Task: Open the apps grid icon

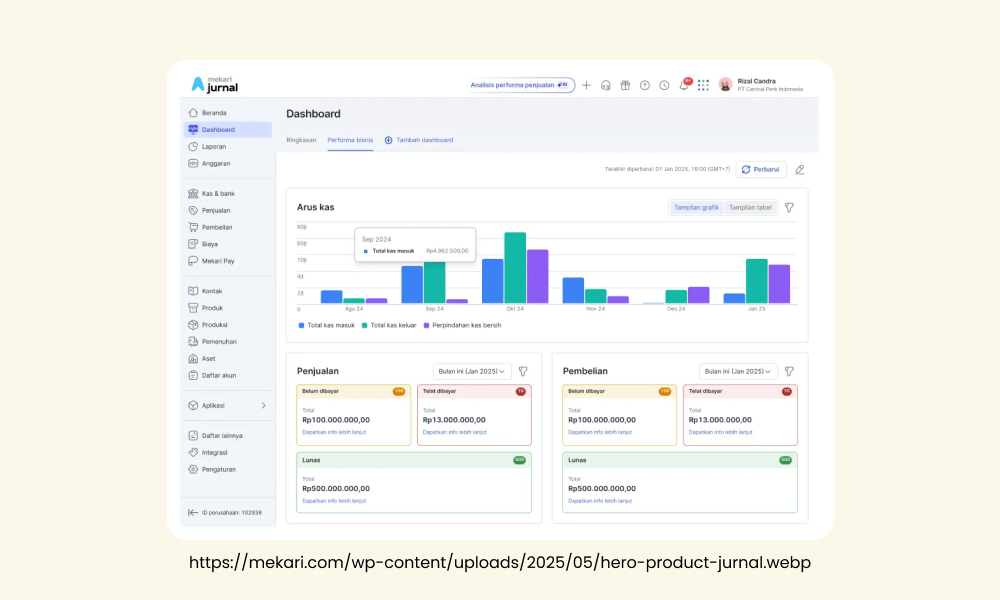Action: click(703, 85)
